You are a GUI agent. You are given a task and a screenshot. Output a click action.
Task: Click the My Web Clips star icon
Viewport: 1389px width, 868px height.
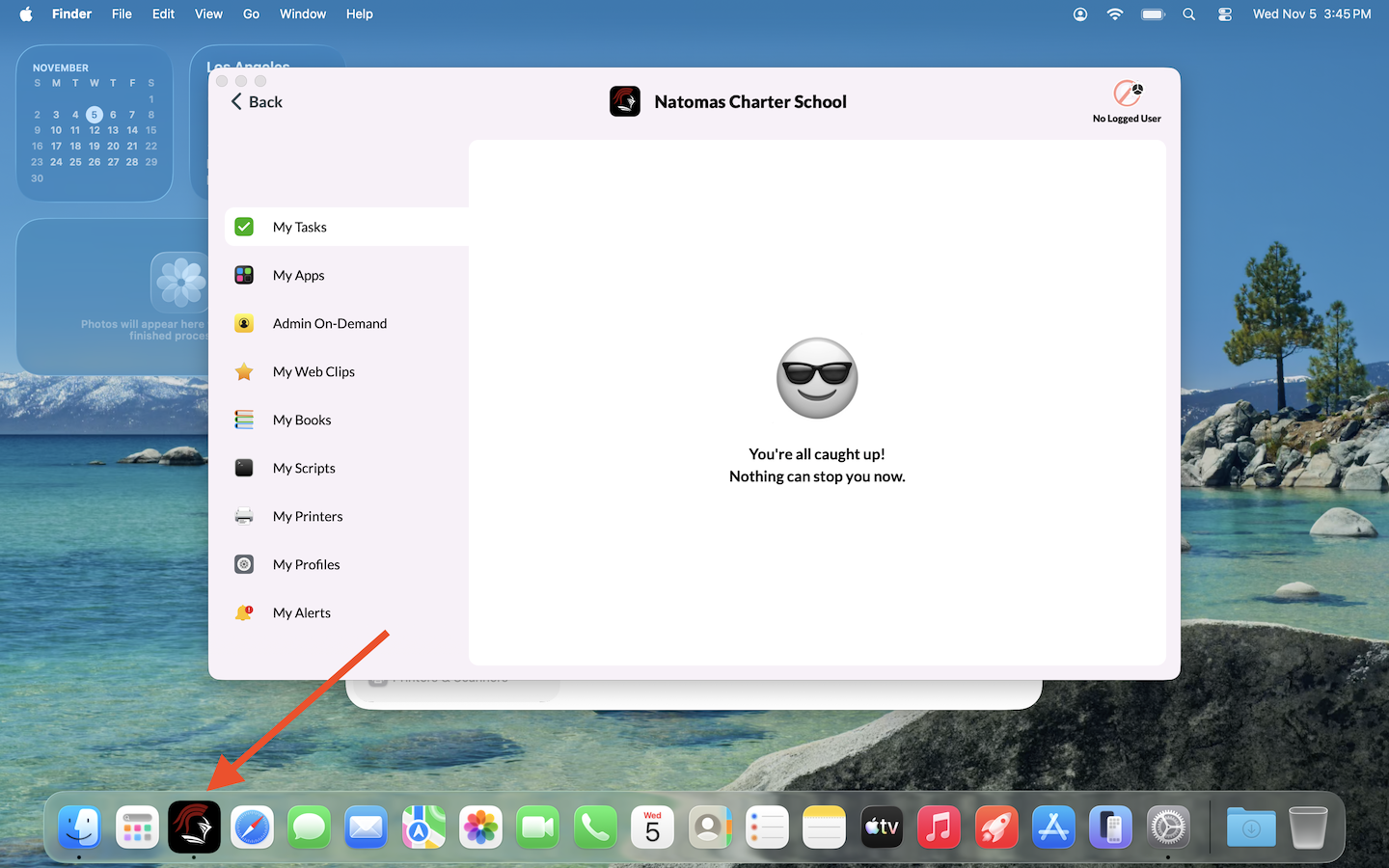(x=244, y=371)
